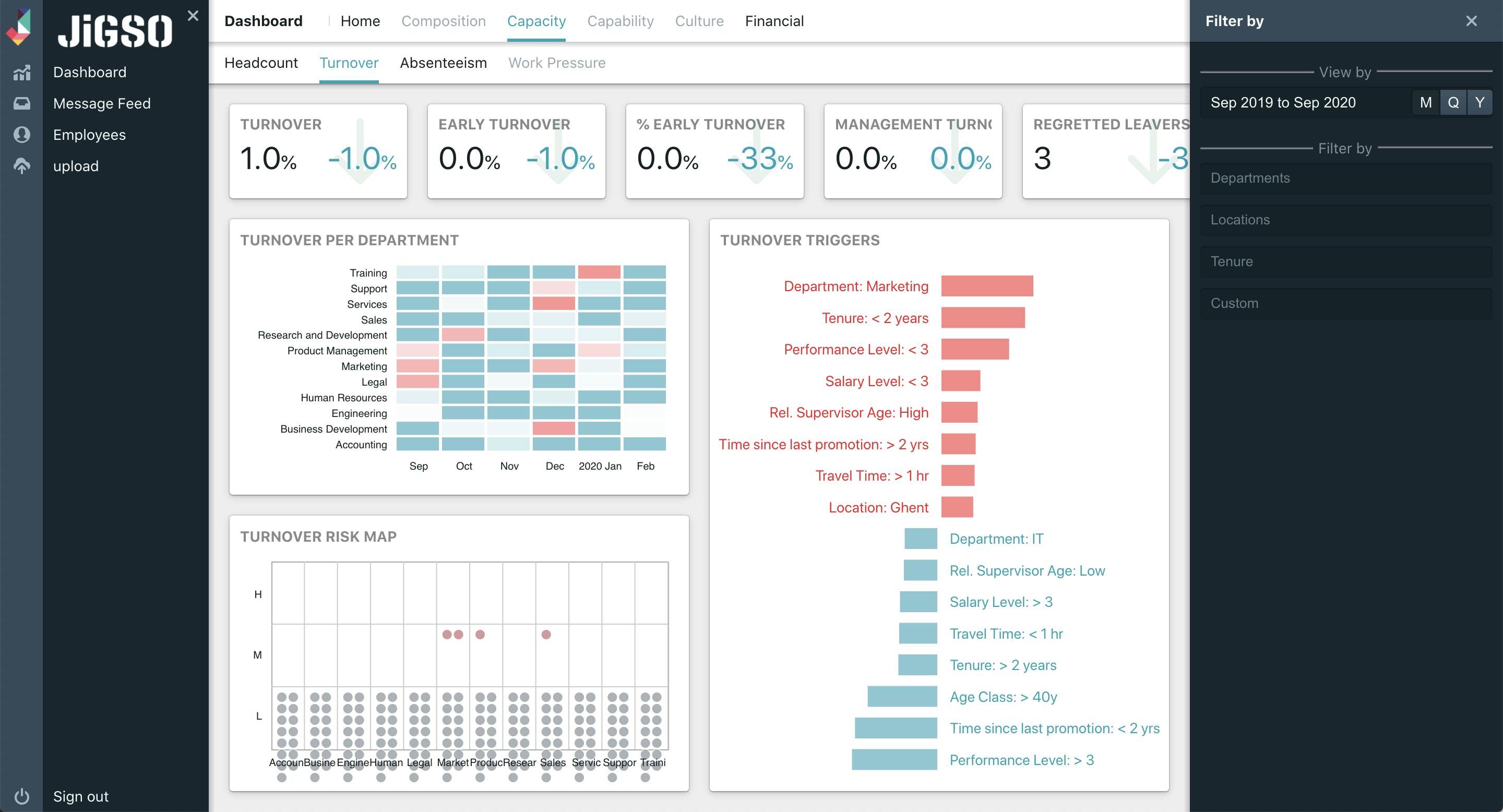Click the Dashboard chart icon in sidebar

21,73
